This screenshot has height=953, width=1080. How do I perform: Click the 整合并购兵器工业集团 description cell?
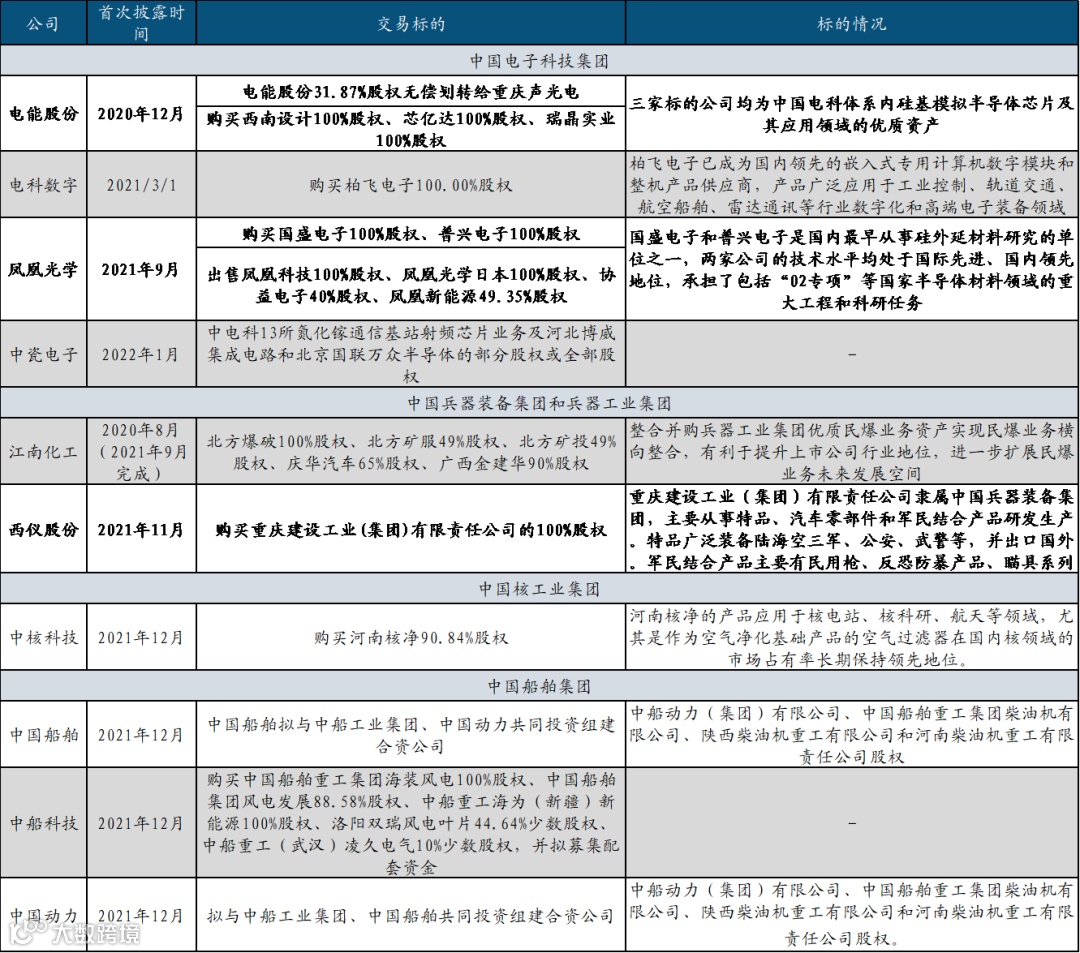pyautogui.click(x=852, y=451)
